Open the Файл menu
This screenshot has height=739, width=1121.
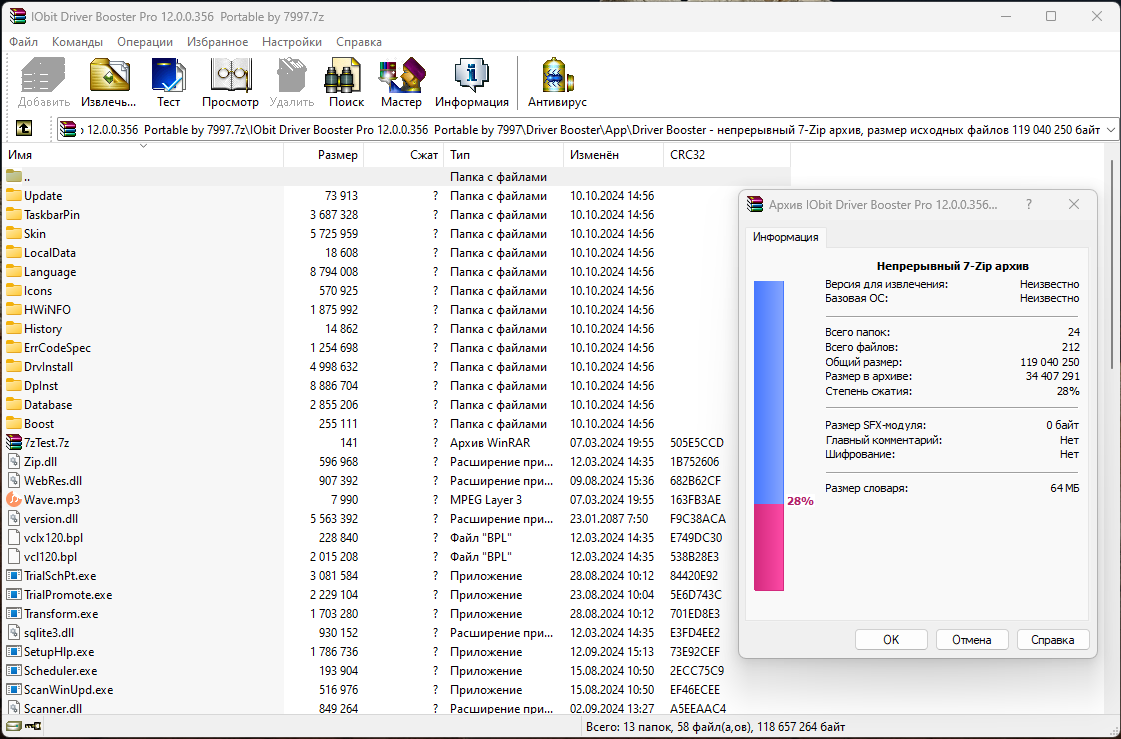point(24,41)
